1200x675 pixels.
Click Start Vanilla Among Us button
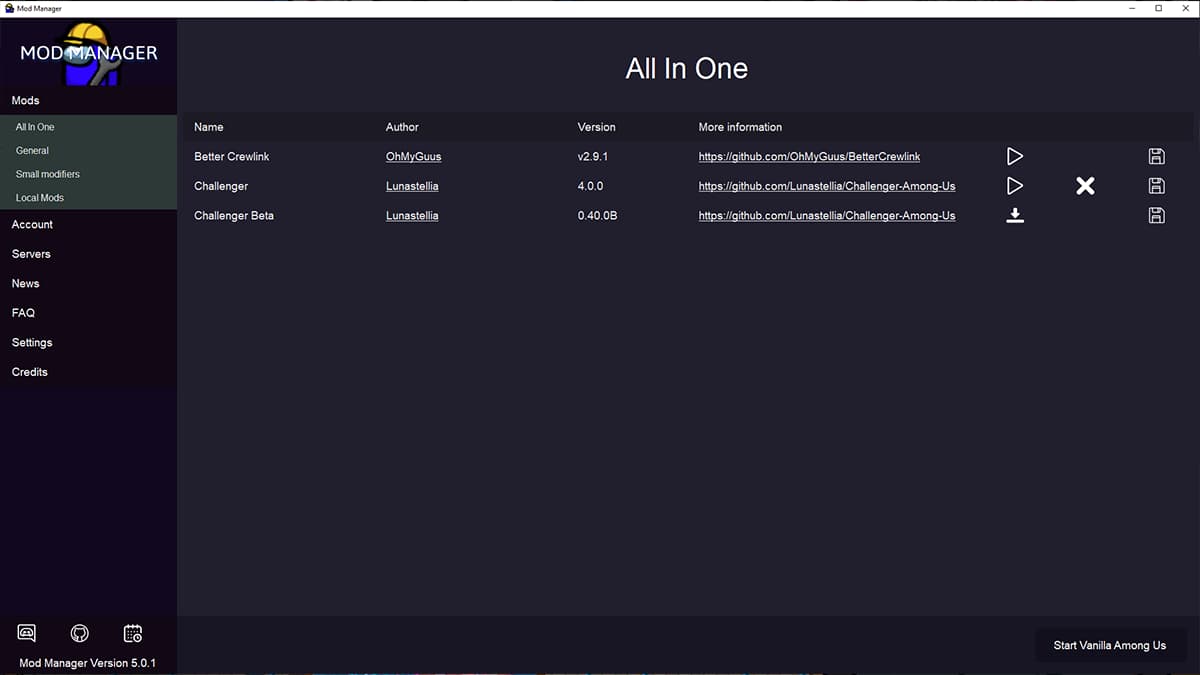point(1109,645)
